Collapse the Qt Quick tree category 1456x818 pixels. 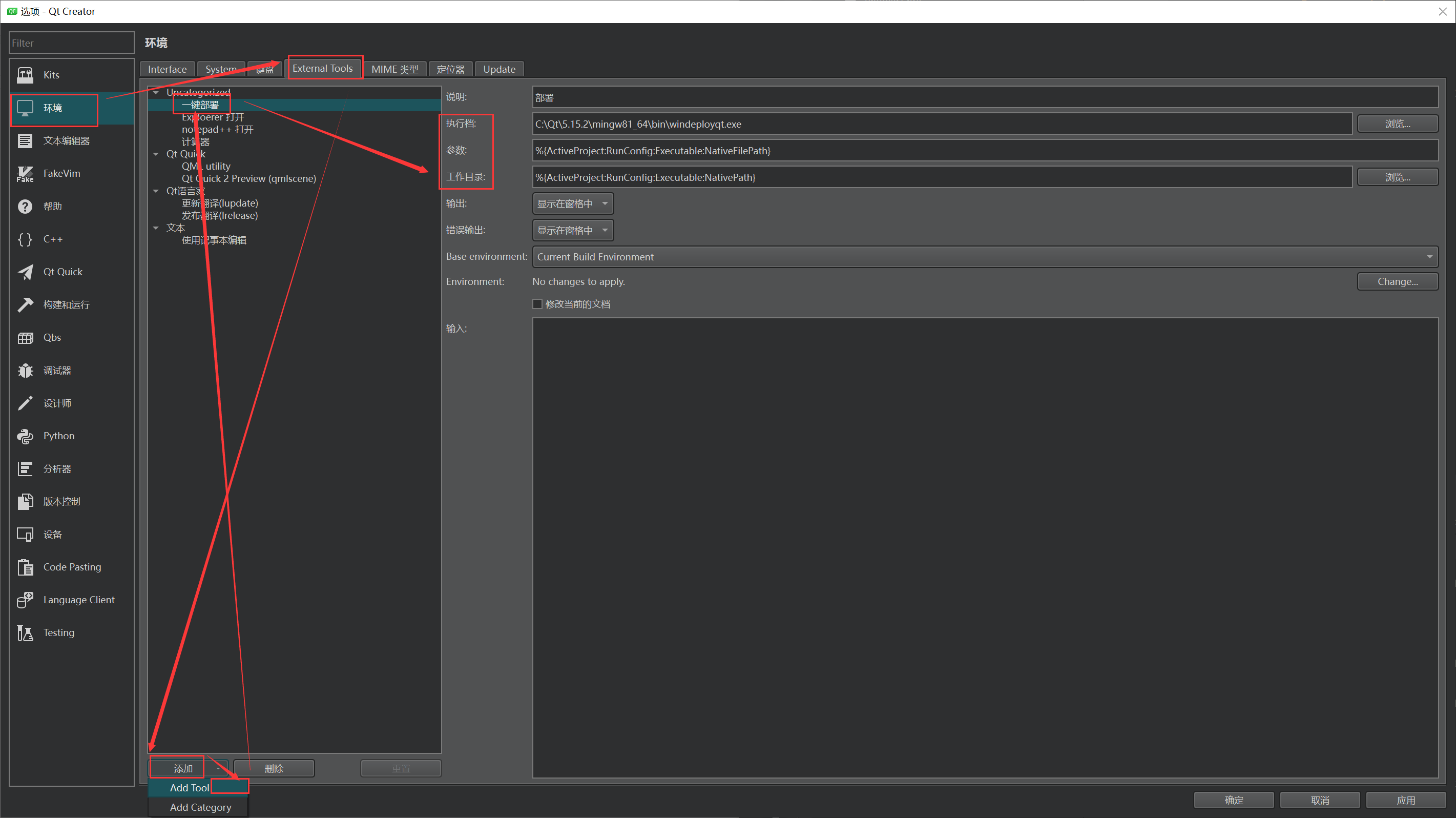point(156,154)
